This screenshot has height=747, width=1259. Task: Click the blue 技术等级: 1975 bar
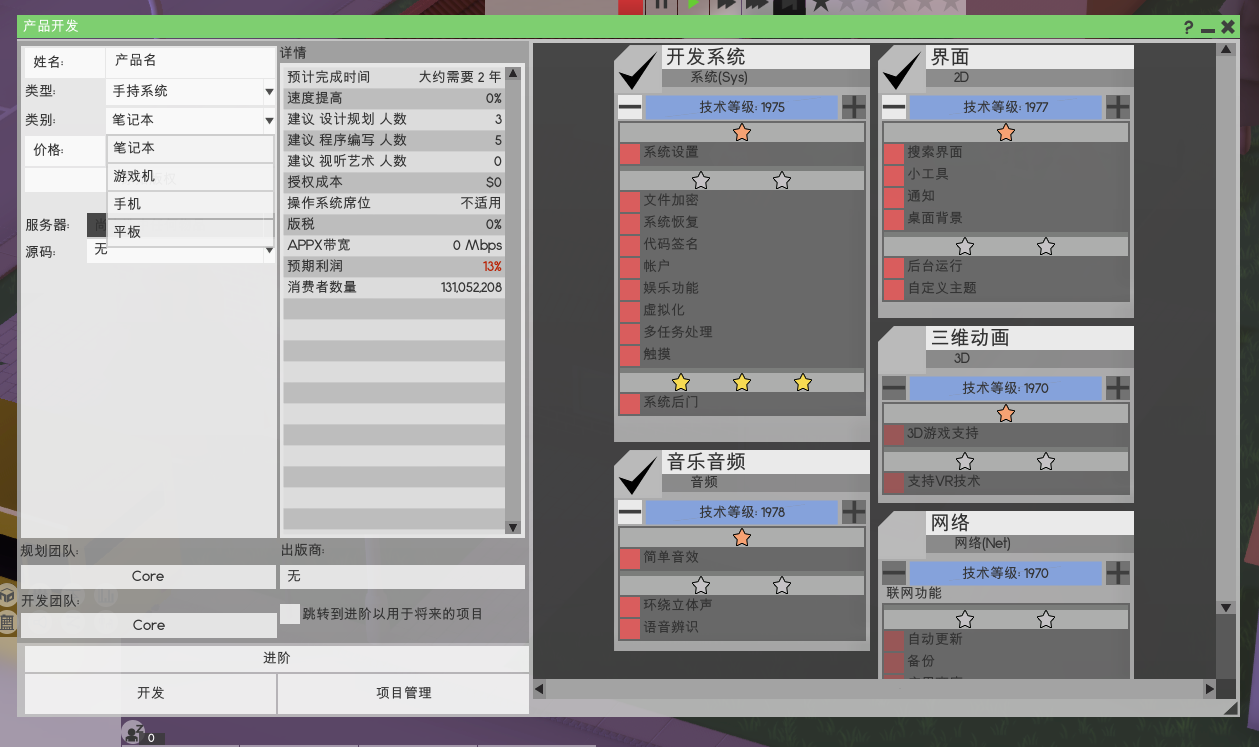741,107
